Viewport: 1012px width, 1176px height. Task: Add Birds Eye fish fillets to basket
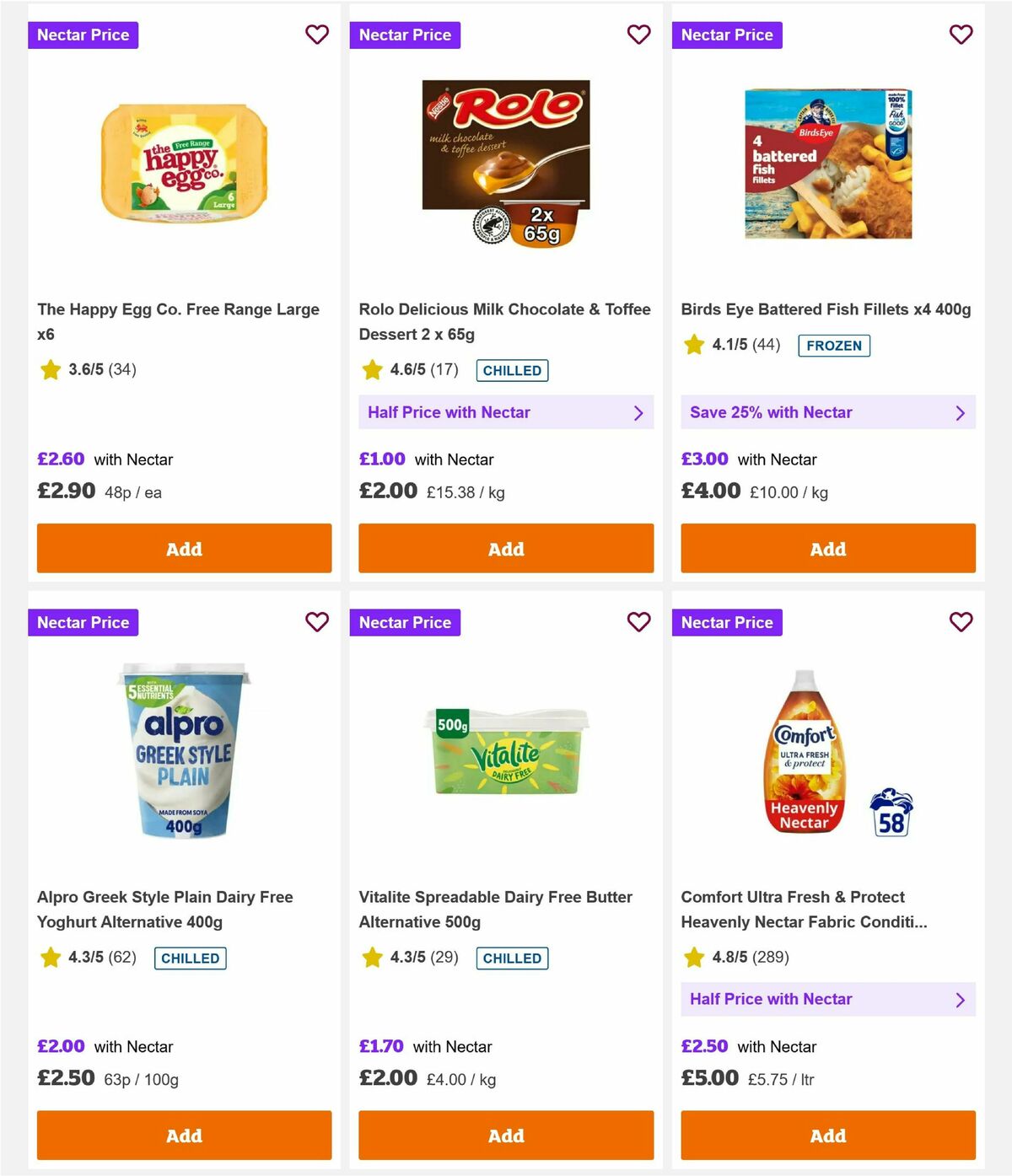coord(827,549)
